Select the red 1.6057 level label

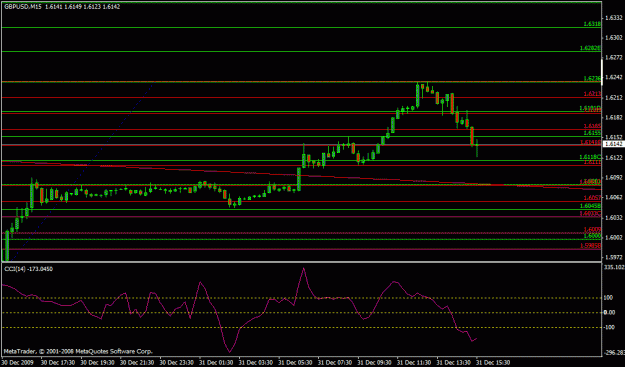pos(592,198)
